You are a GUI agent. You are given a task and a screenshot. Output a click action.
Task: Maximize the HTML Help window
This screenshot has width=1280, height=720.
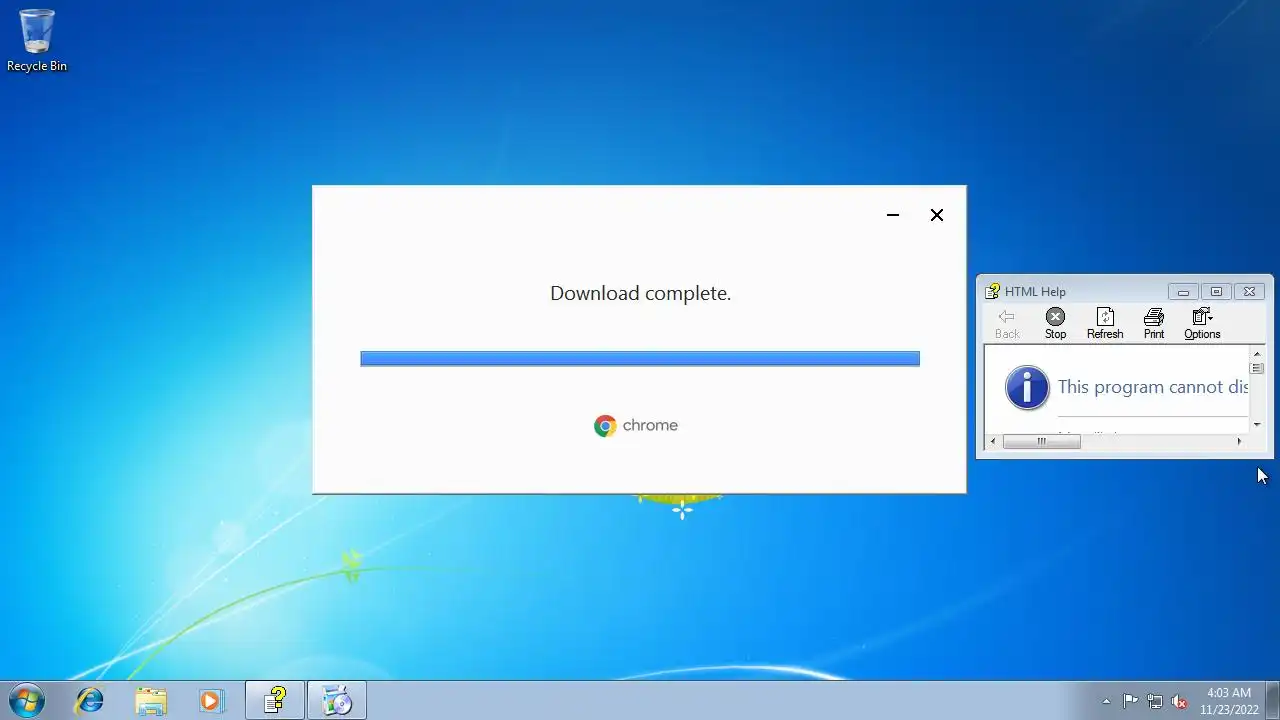click(x=1216, y=292)
